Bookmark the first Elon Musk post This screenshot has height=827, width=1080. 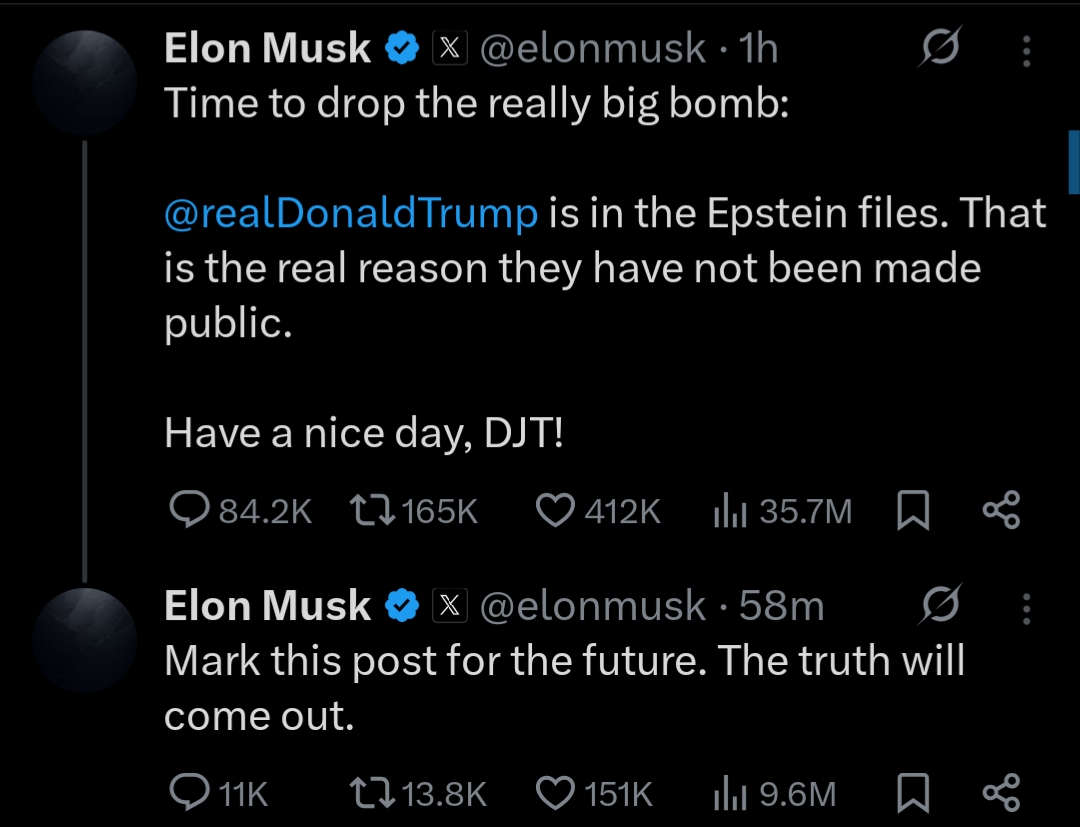pyautogui.click(x=911, y=512)
